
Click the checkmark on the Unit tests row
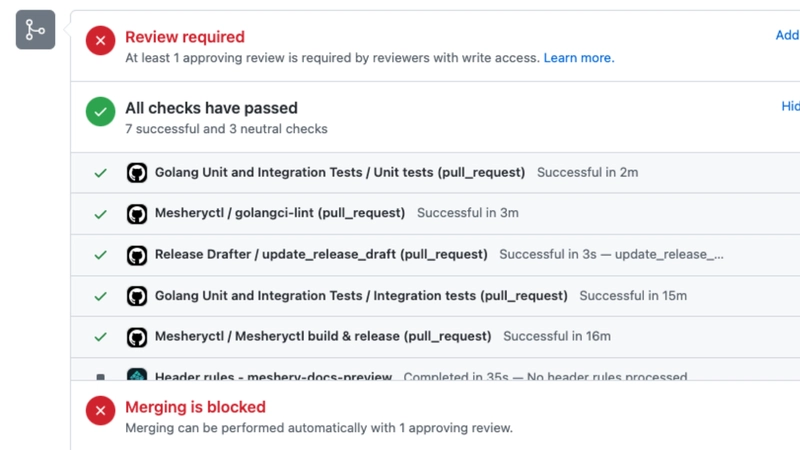click(x=101, y=173)
